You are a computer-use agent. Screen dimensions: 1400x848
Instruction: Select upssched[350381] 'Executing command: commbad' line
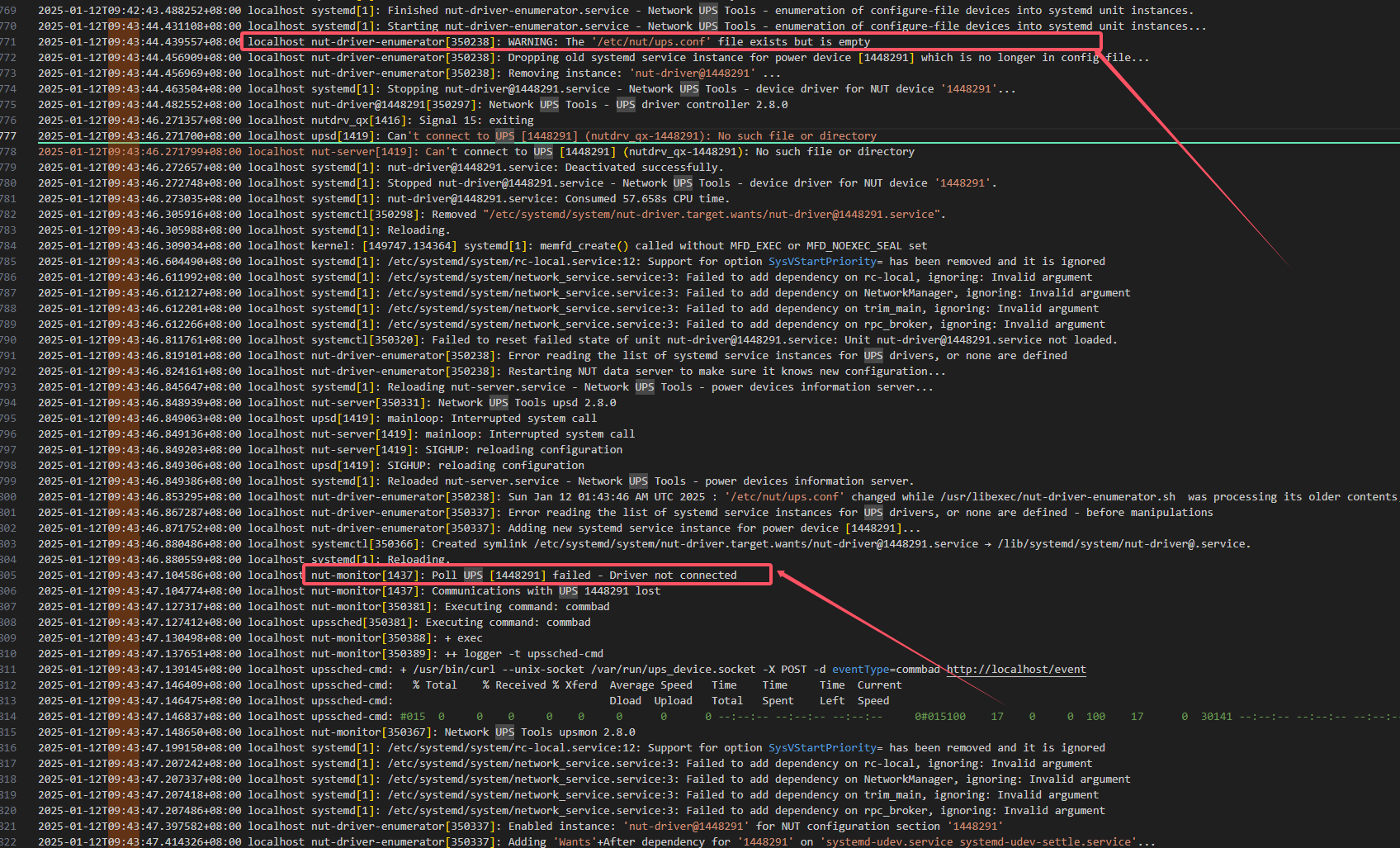coord(315,623)
